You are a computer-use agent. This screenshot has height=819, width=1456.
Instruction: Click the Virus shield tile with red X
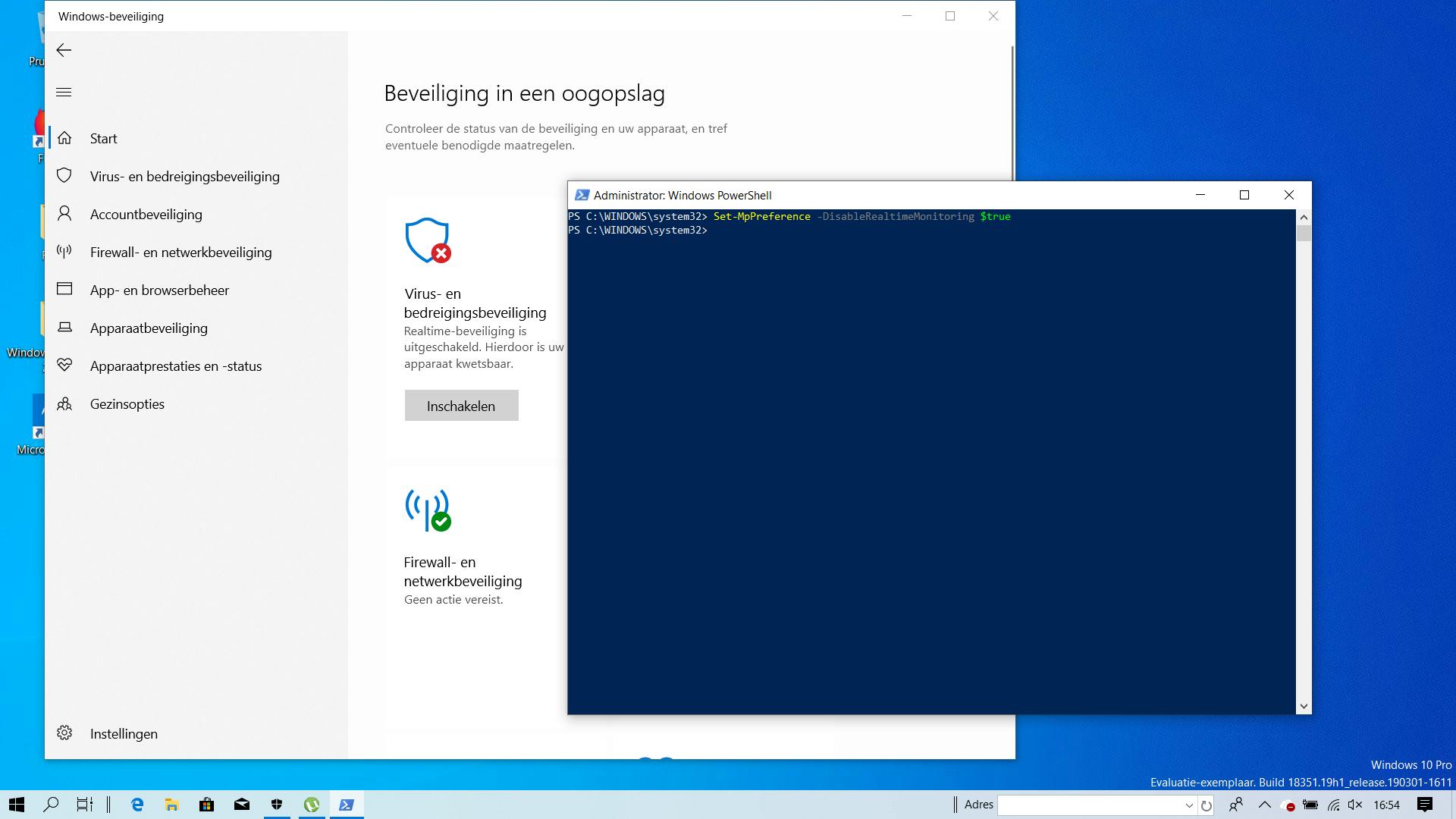pos(428,241)
